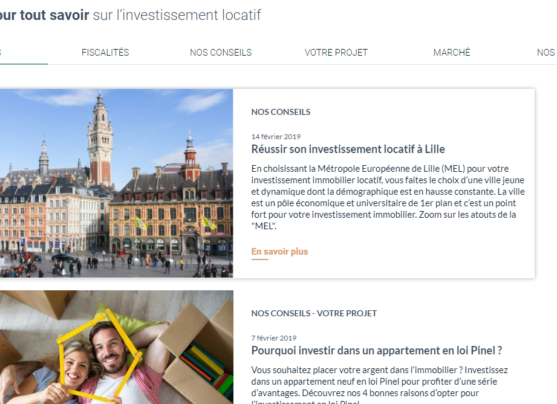The width and height of the screenshot is (557, 404).
Task: Select the VOTRE PROJET tab
Action: pyautogui.click(x=336, y=53)
